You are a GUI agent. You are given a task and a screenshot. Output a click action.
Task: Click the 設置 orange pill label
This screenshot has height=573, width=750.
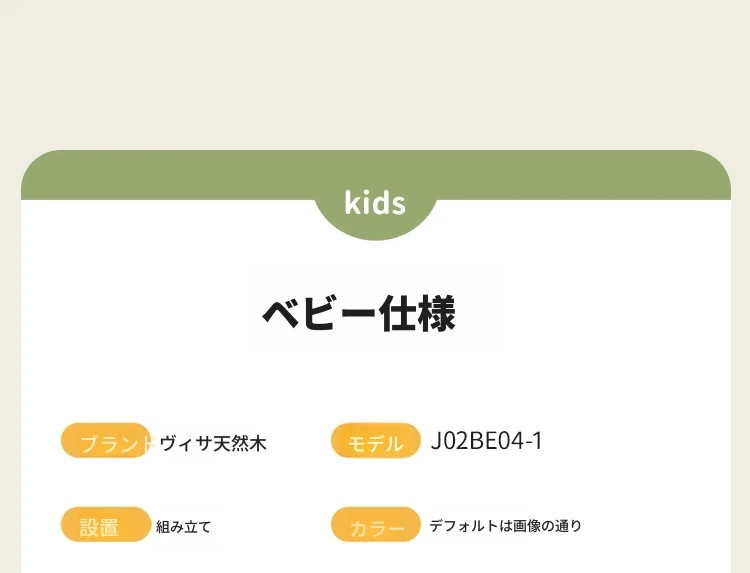[x=106, y=525]
